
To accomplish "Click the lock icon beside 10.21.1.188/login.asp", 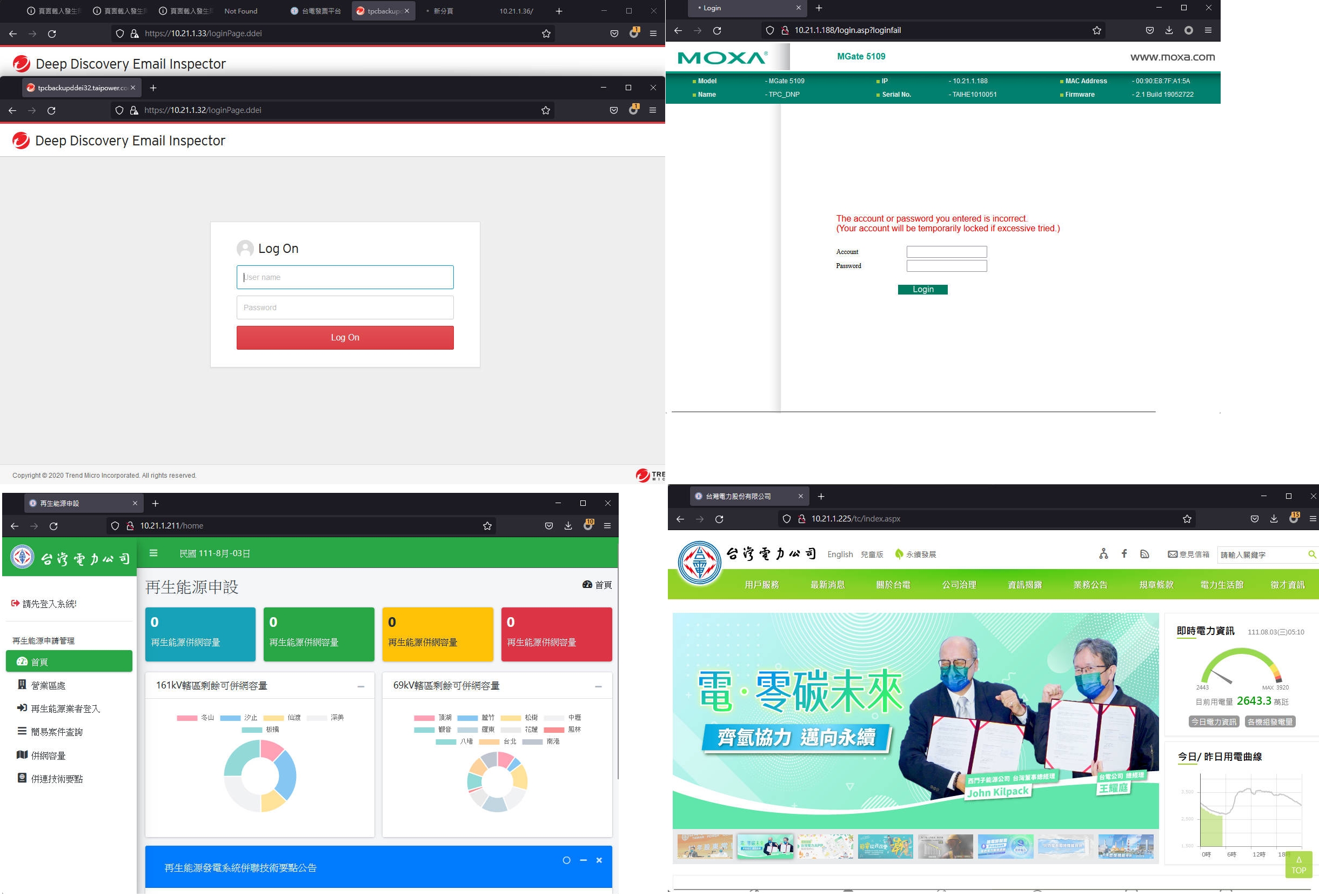I will tap(785, 31).
